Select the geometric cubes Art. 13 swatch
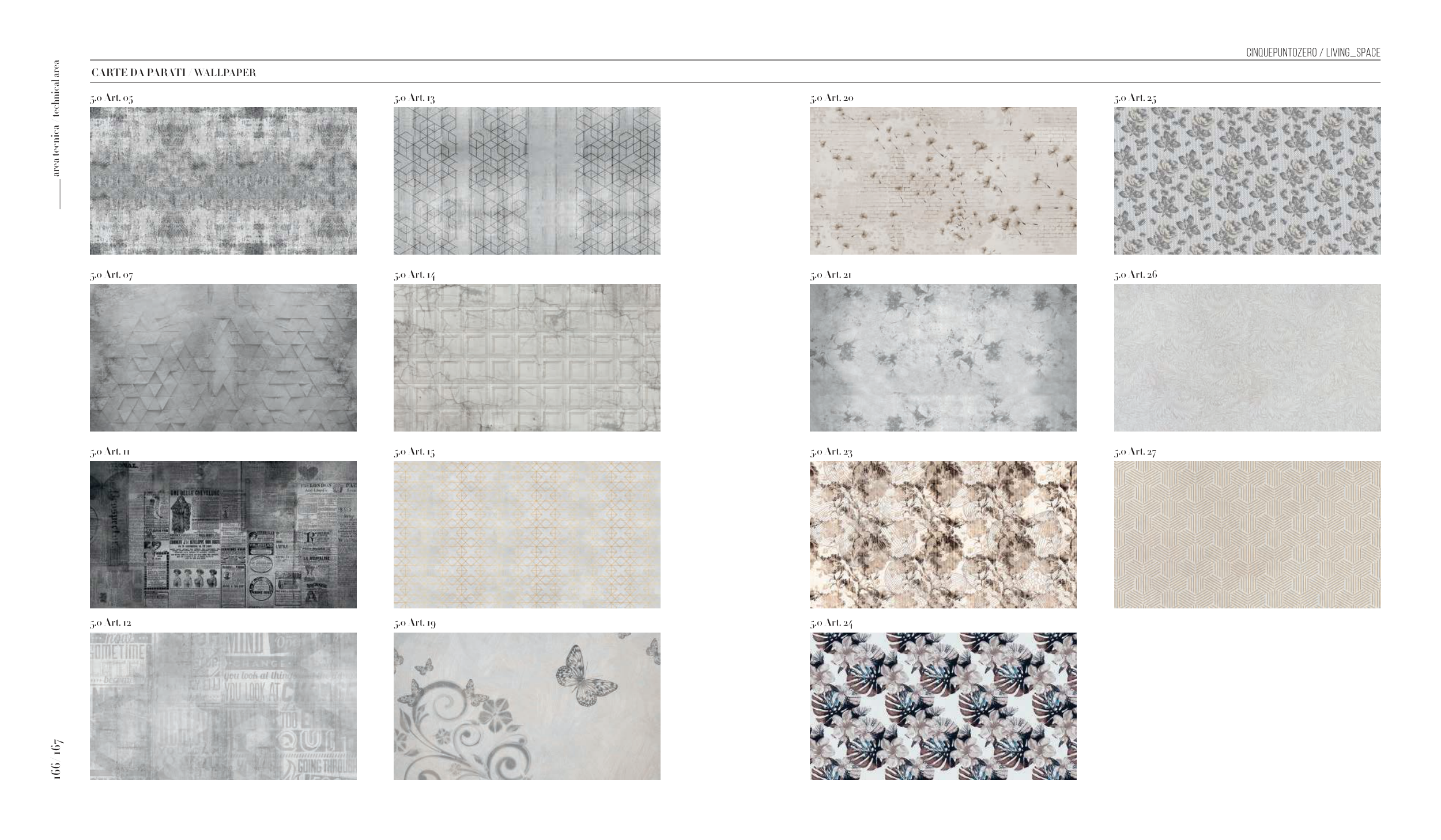 click(x=527, y=180)
